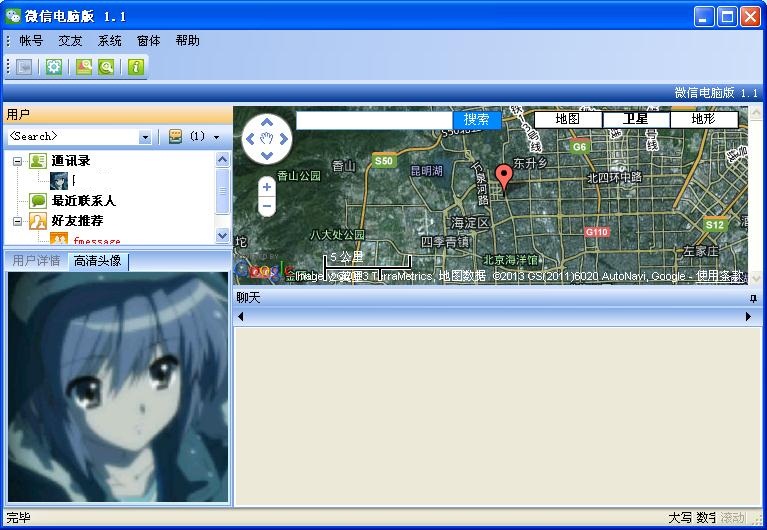Open the 帮助 menu
The height and width of the screenshot is (530, 767).
[187, 41]
